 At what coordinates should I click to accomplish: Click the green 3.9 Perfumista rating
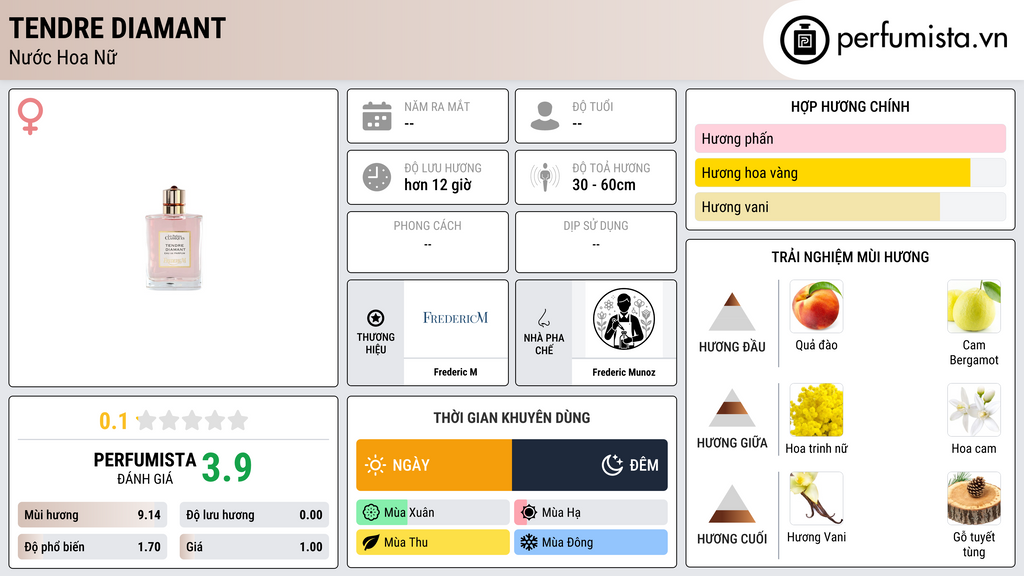click(x=227, y=468)
